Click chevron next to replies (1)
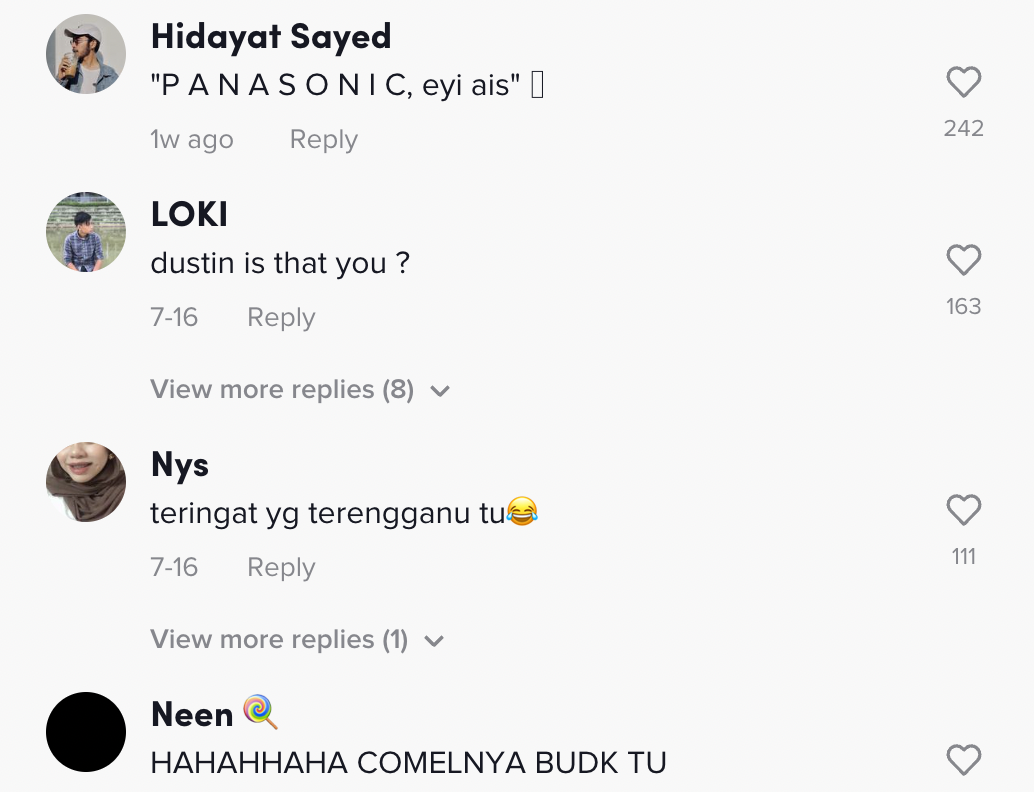 [434, 641]
